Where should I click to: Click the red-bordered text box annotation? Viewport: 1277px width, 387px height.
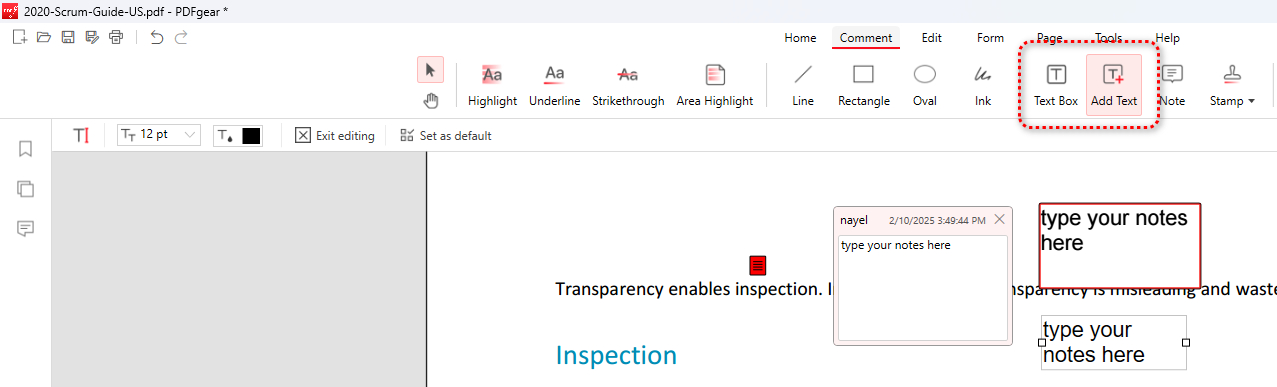click(1119, 245)
